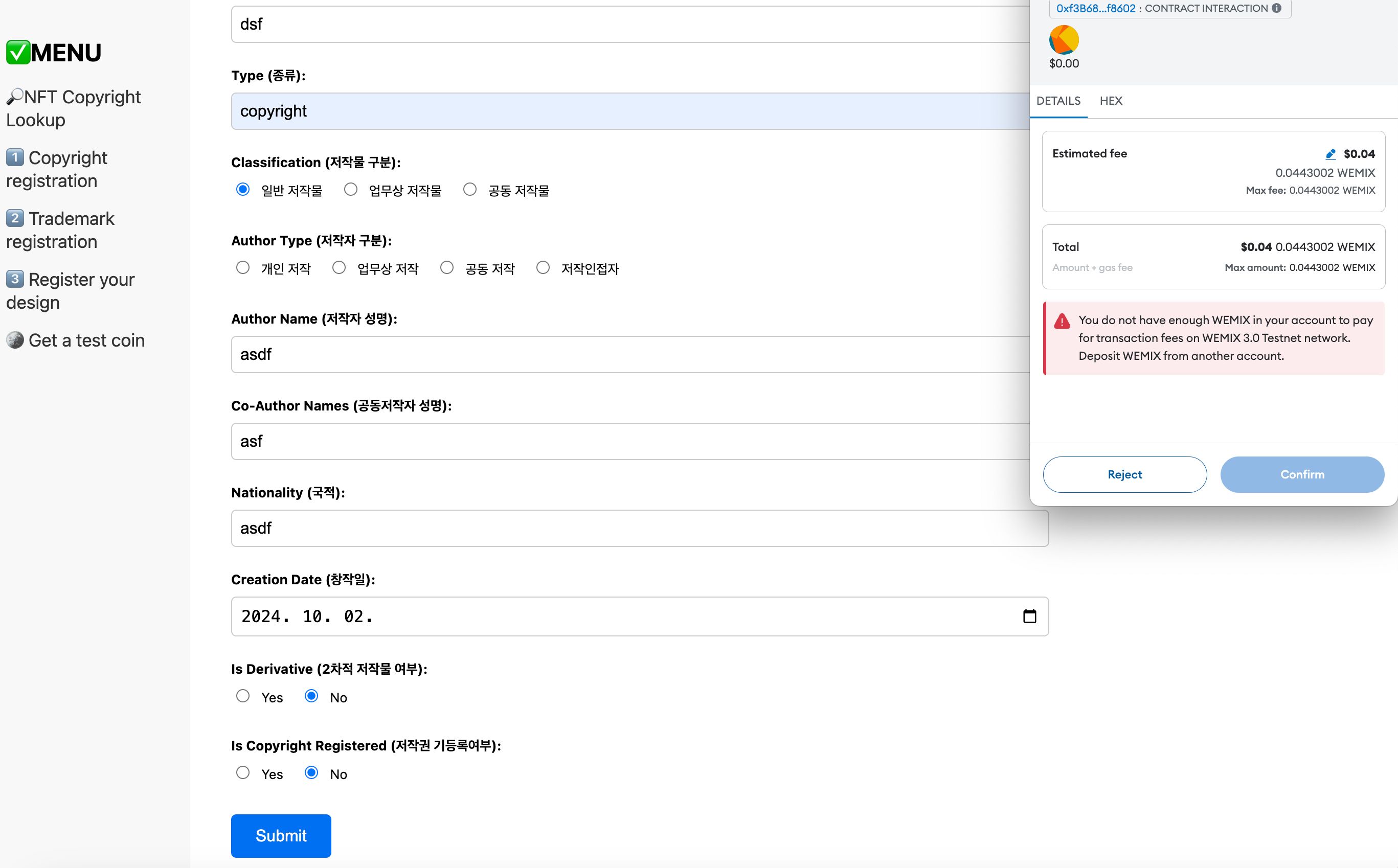Click the green checkmark MENU icon

[x=18, y=53]
